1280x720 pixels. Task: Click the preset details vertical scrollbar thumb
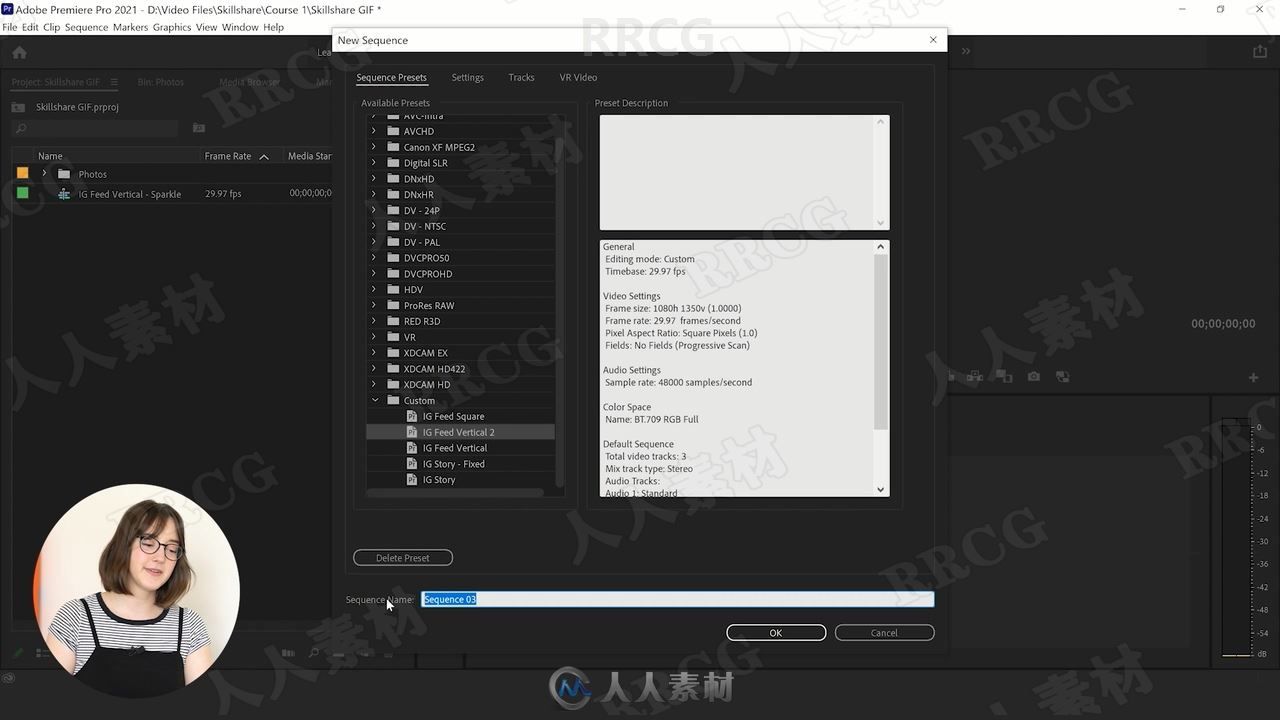(881, 342)
